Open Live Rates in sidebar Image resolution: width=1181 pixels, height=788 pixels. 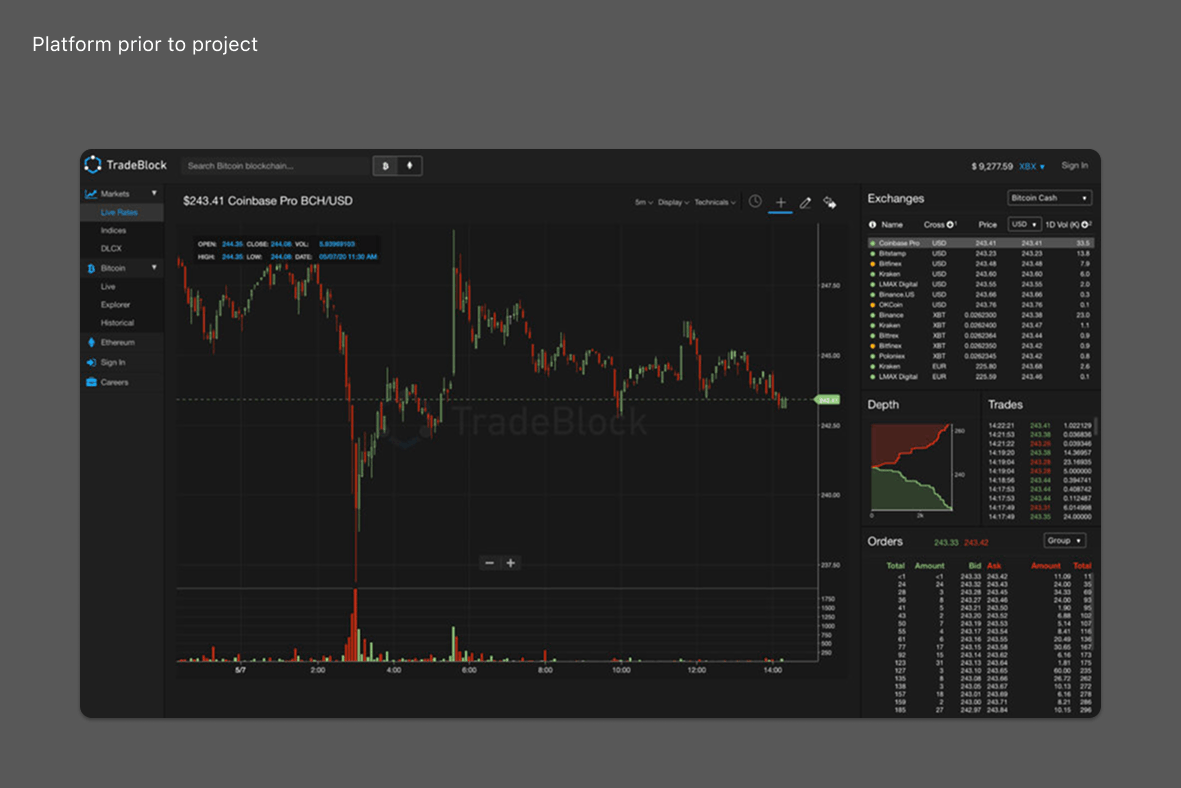click(119, 212)
